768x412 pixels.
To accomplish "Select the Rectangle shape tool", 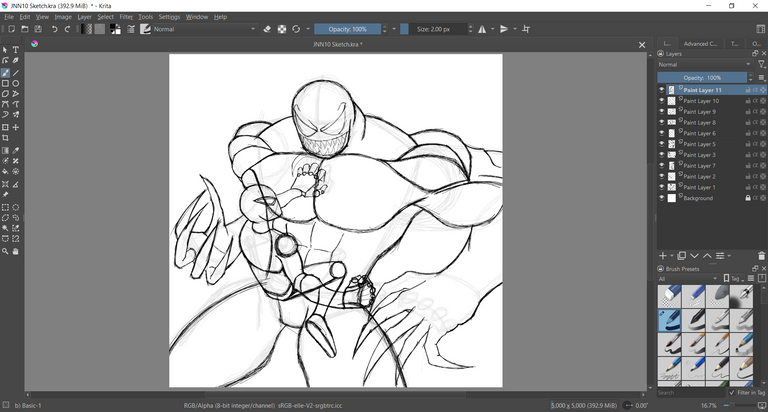I will tap(5, 83).
